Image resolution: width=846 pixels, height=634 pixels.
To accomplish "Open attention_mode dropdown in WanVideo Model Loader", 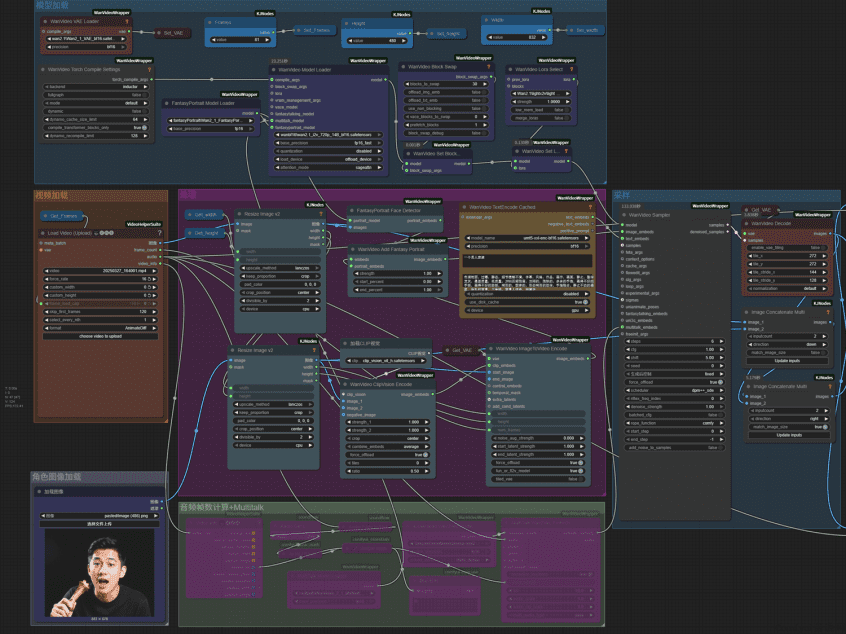I will click(329, 168).
